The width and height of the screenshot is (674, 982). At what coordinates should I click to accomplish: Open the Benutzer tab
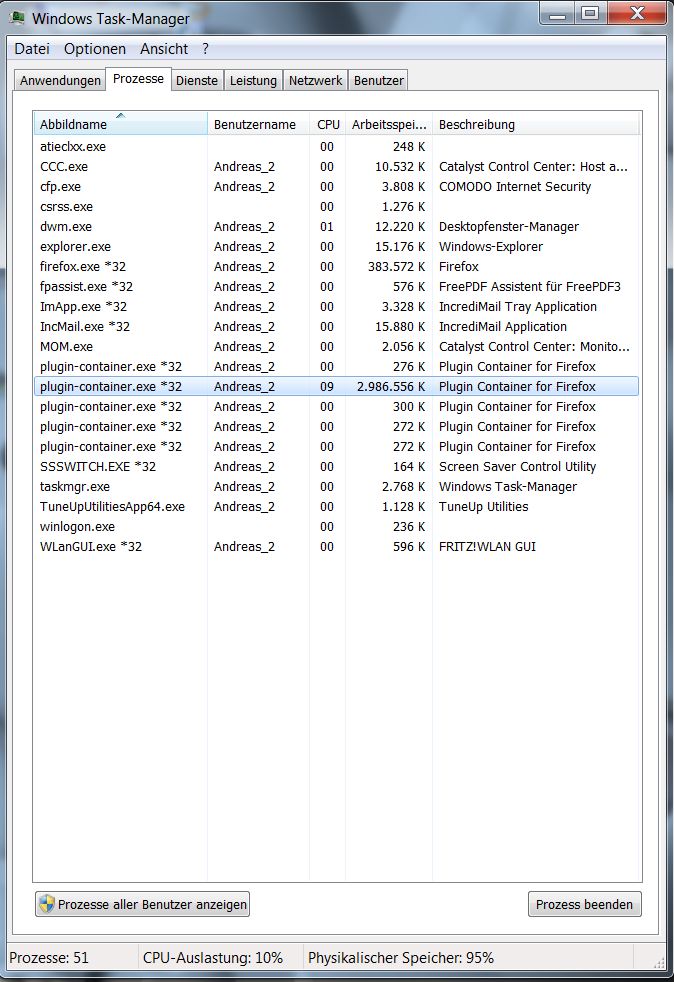coord(378,80)
